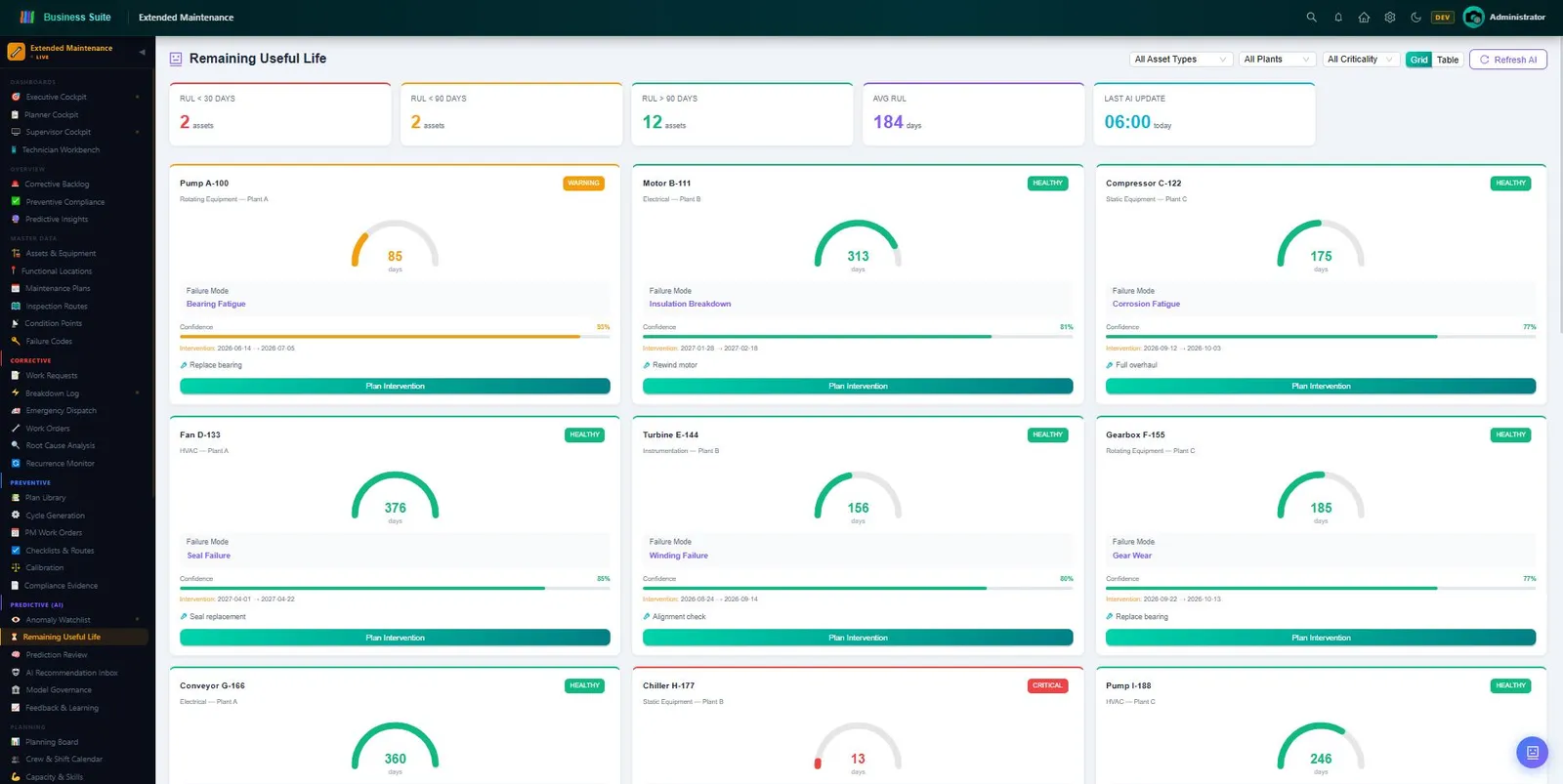
Task: Open the settings gear in the header
Action: click(1390, 18)
